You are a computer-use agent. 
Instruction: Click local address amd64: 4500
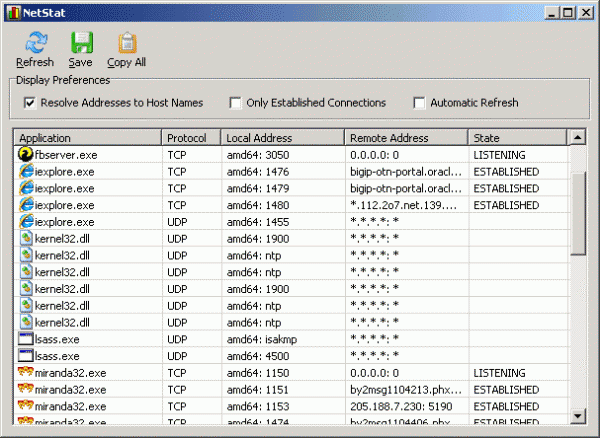pos(258,356)
